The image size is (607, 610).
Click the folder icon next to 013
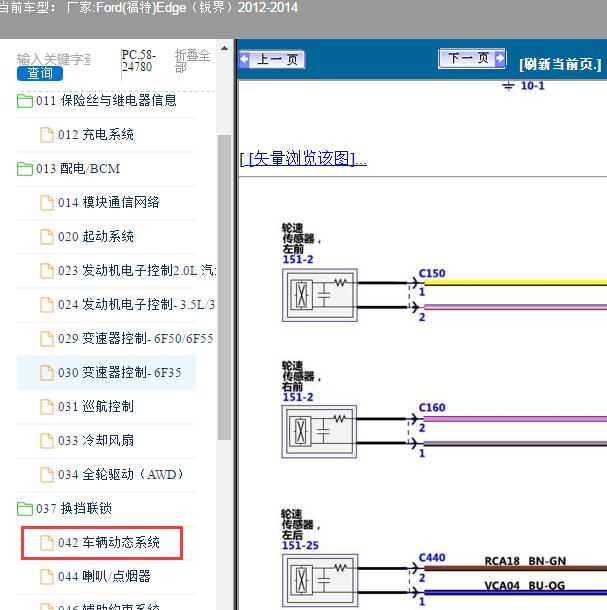tap(25, 169)
